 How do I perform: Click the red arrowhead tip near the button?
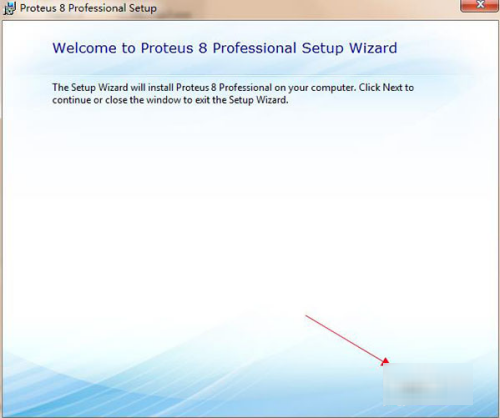coord(385,362)
